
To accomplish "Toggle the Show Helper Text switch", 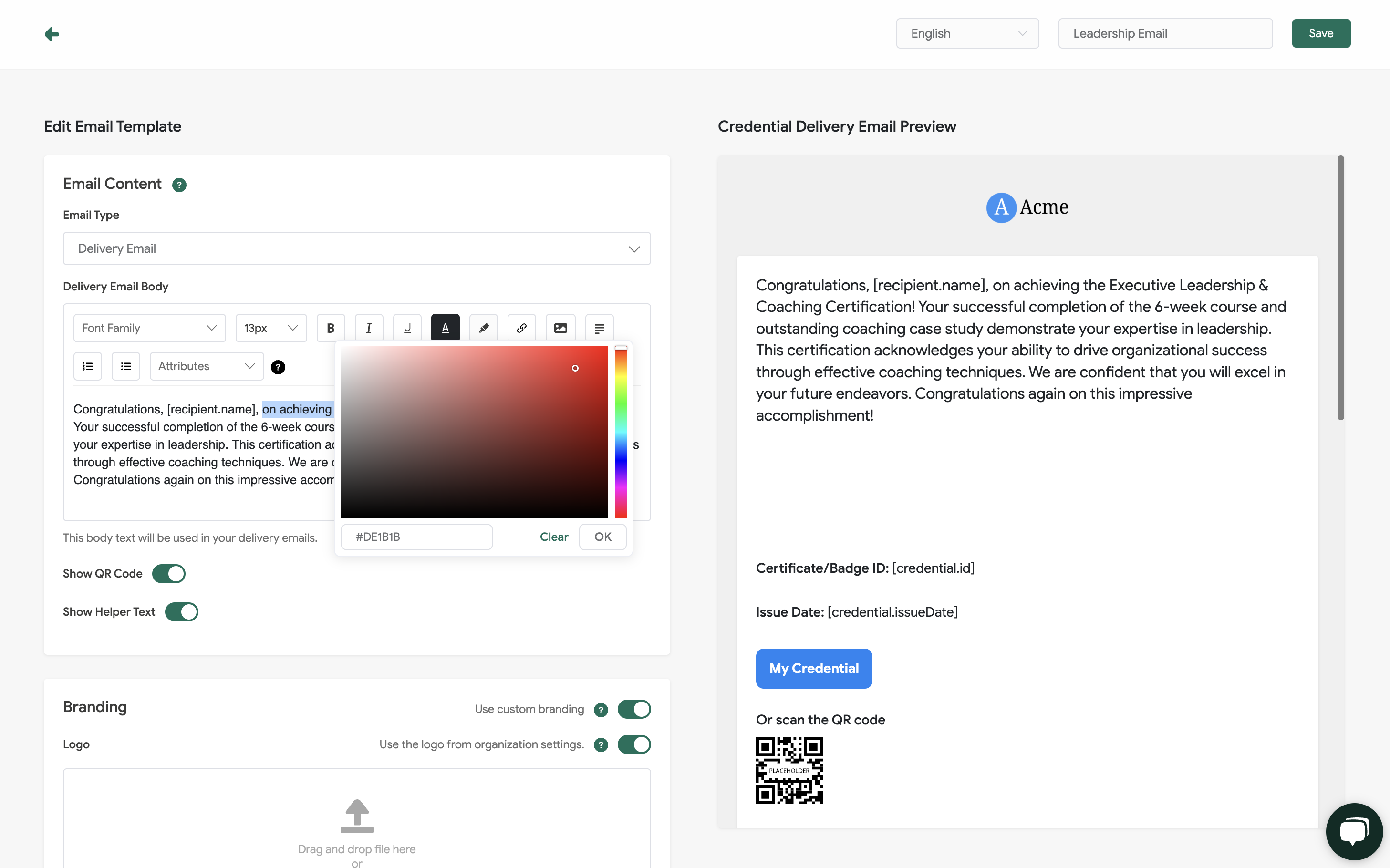I will click(x=181, y=612).
